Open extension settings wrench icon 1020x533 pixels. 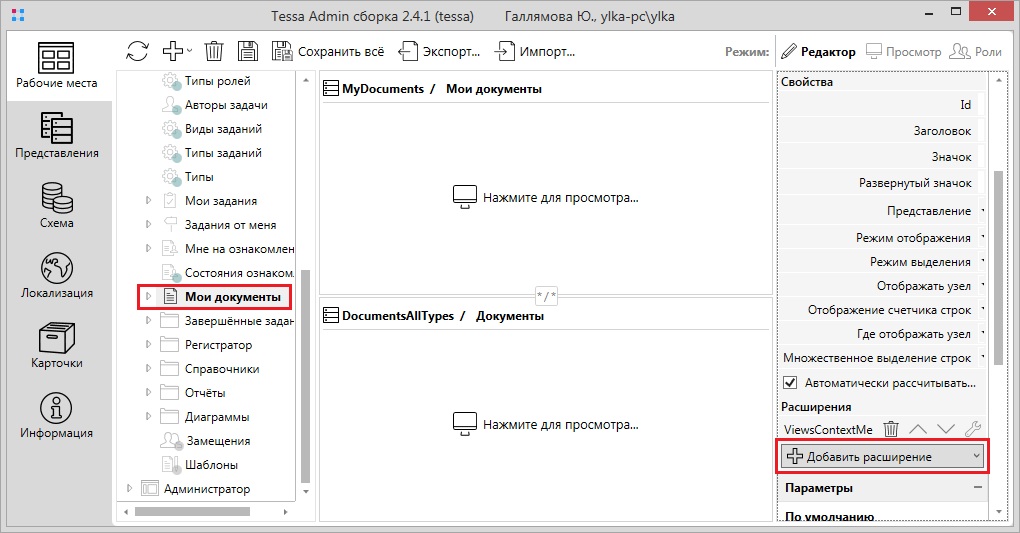tap(971, 429)
